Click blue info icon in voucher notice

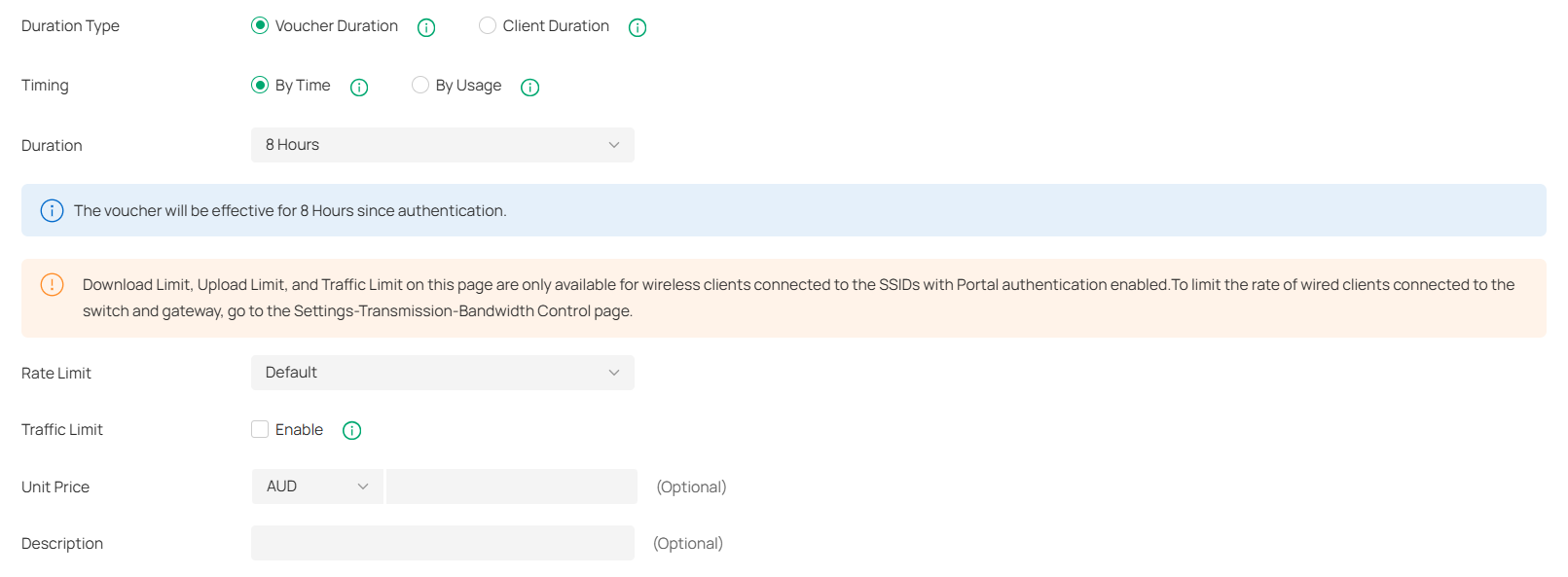[x=52, y=211]
